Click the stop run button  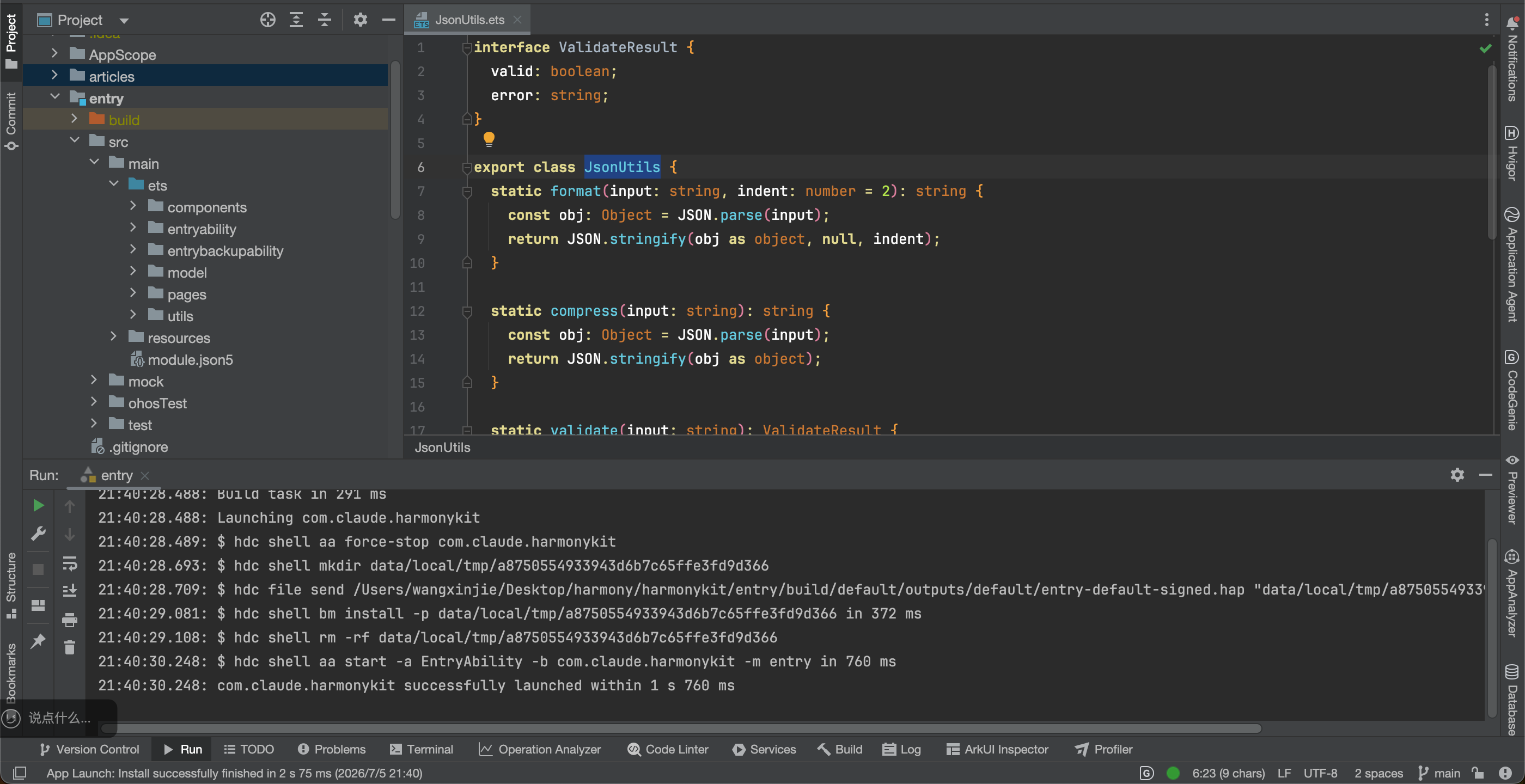[38, 568]
